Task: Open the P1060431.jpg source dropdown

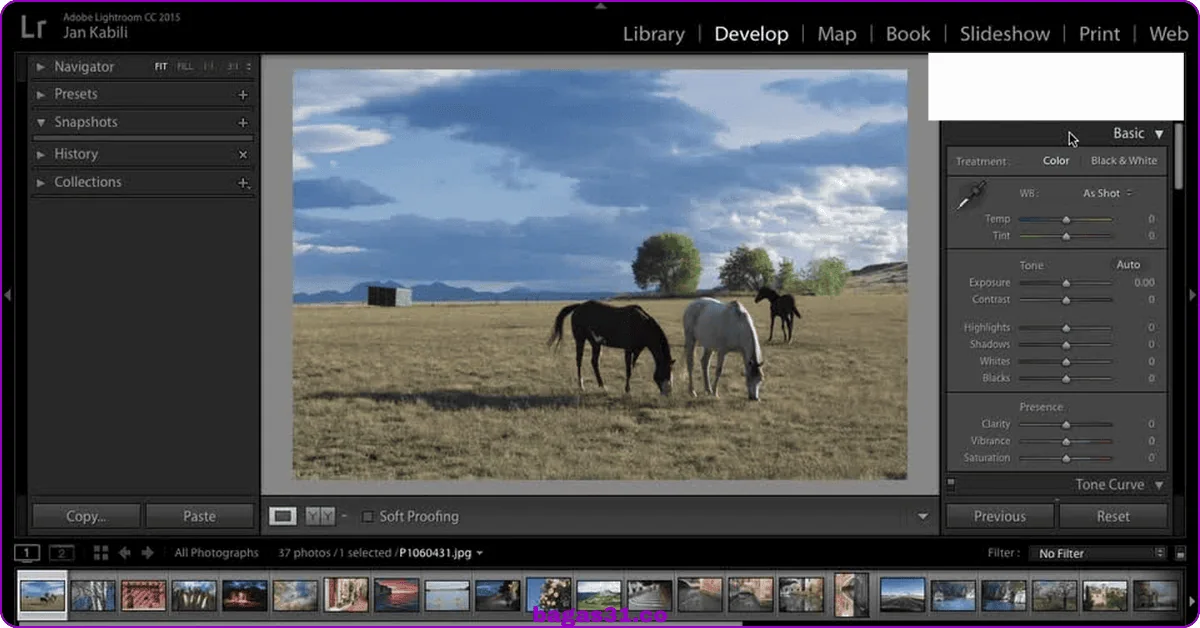Action: coord(441,553)
